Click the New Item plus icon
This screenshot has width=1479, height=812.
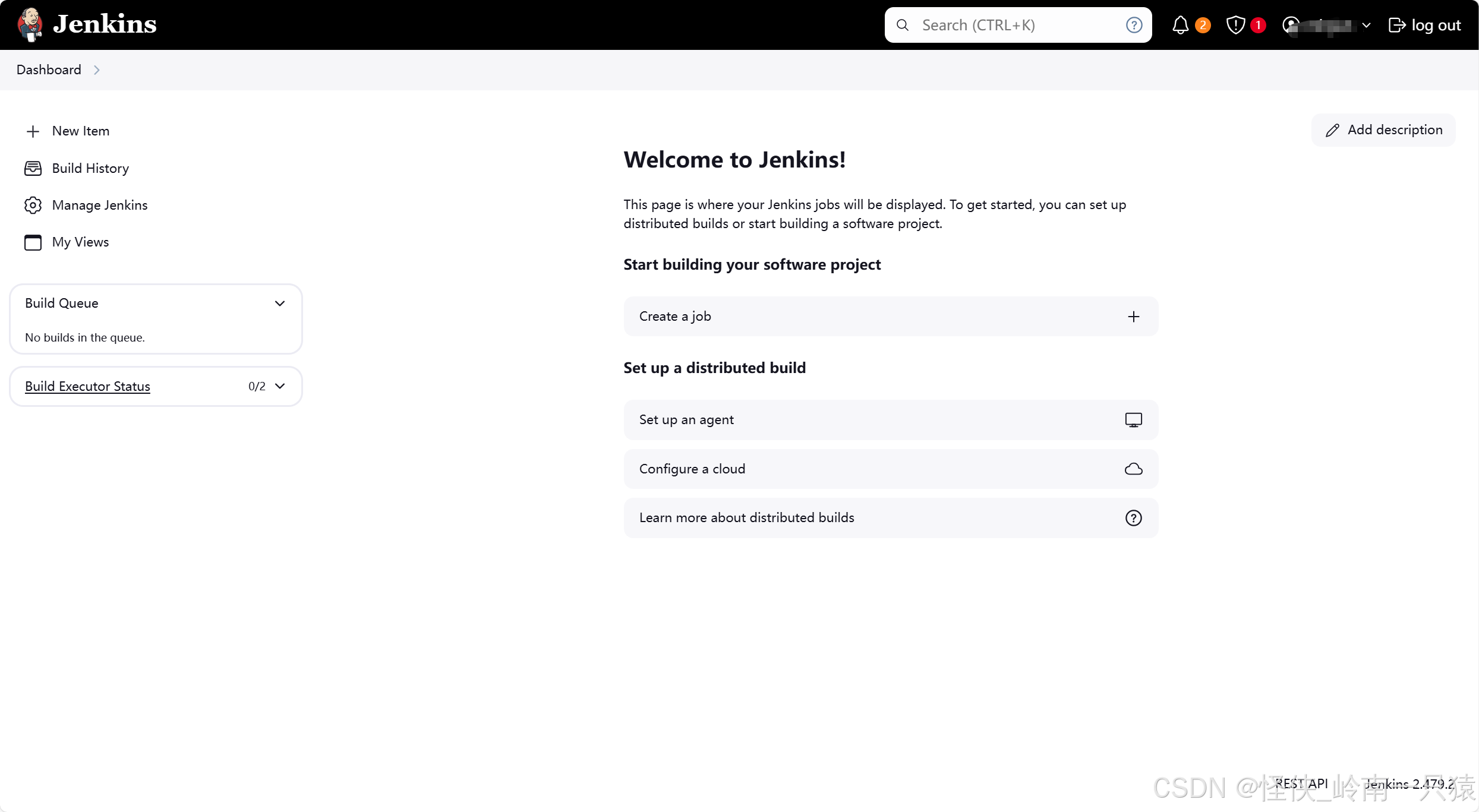pos(33,131)
